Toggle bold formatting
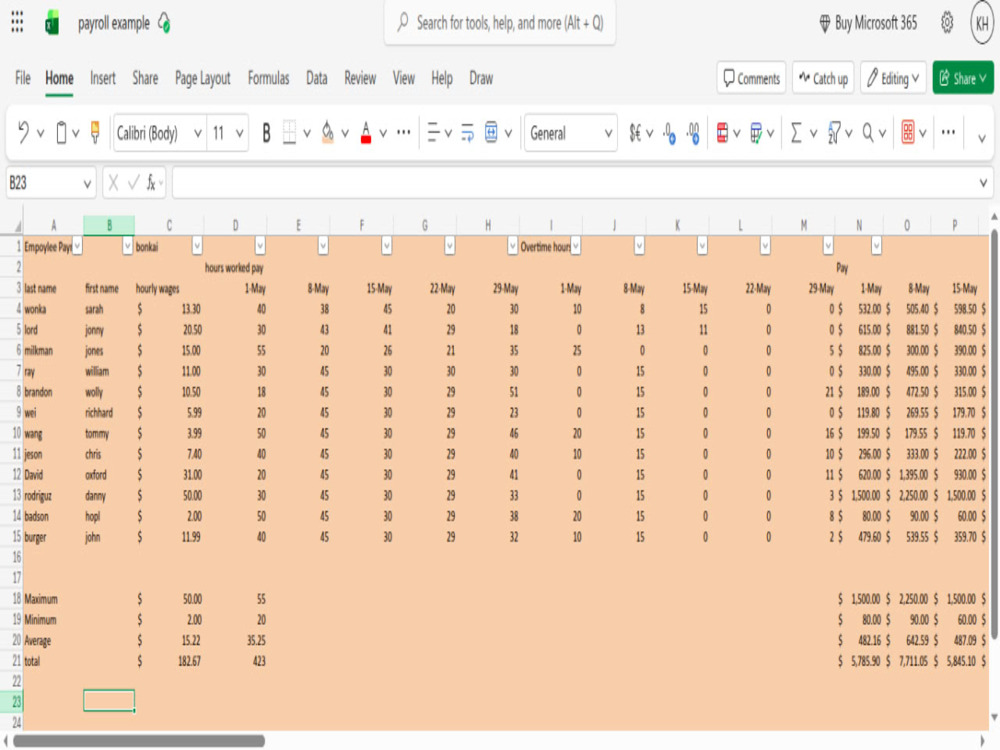The width and height of the screenshot is (1000, 750). click(x=266, y=133)
